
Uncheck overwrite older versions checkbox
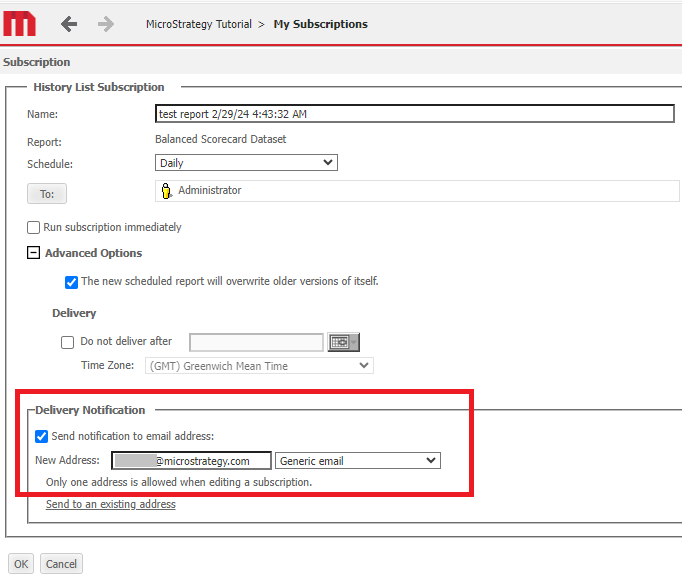(x=71, y=282)
